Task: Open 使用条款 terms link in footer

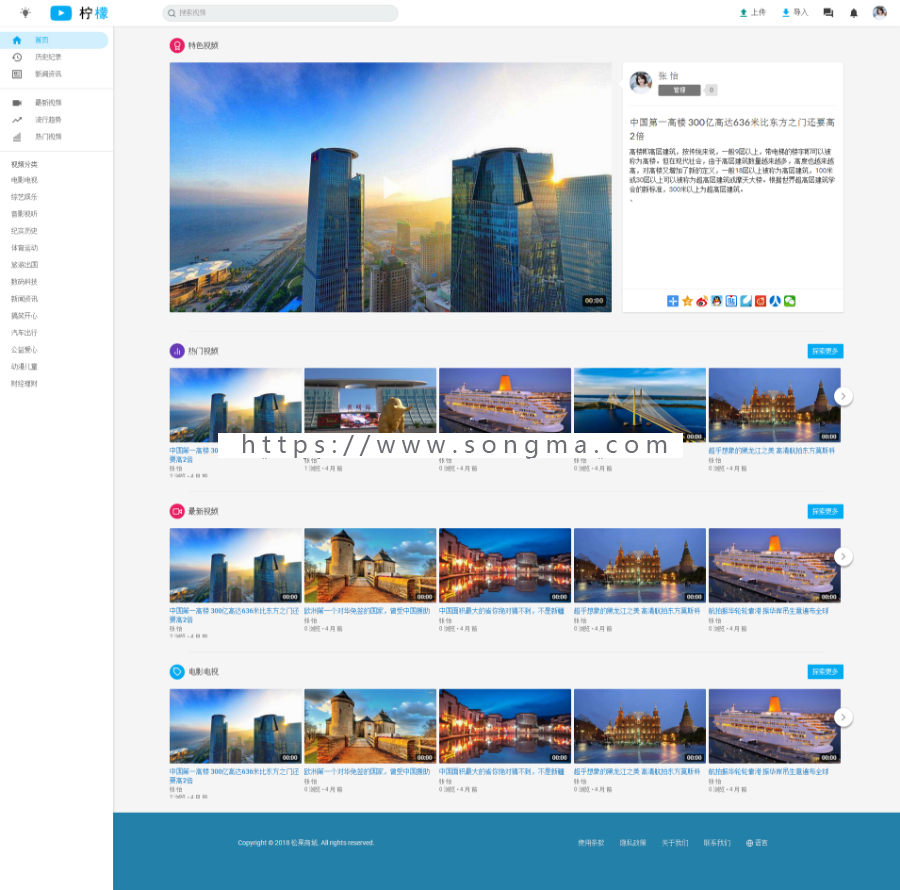Action: point(591,843)
